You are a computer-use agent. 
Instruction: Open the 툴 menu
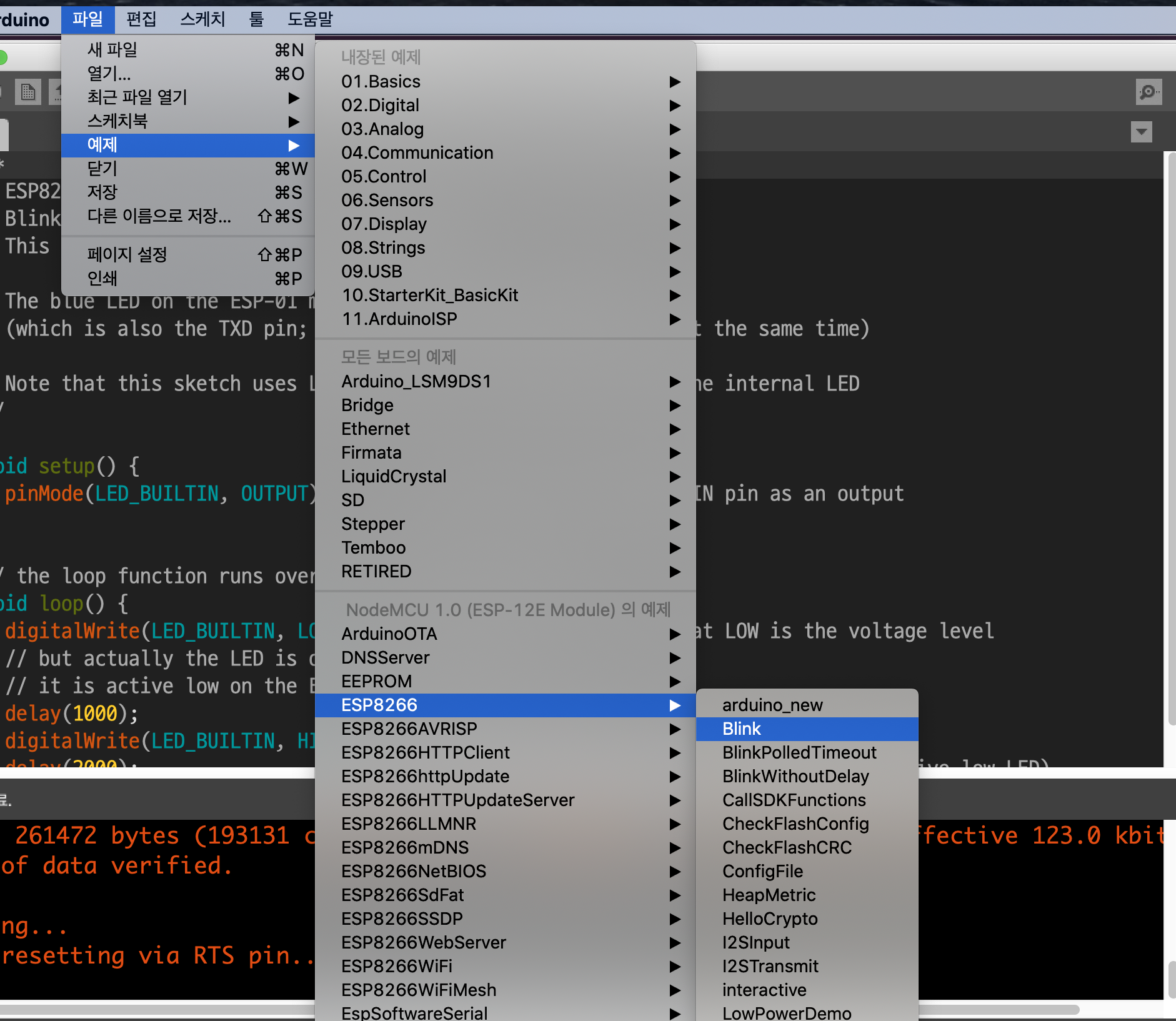tap(256, 19)
